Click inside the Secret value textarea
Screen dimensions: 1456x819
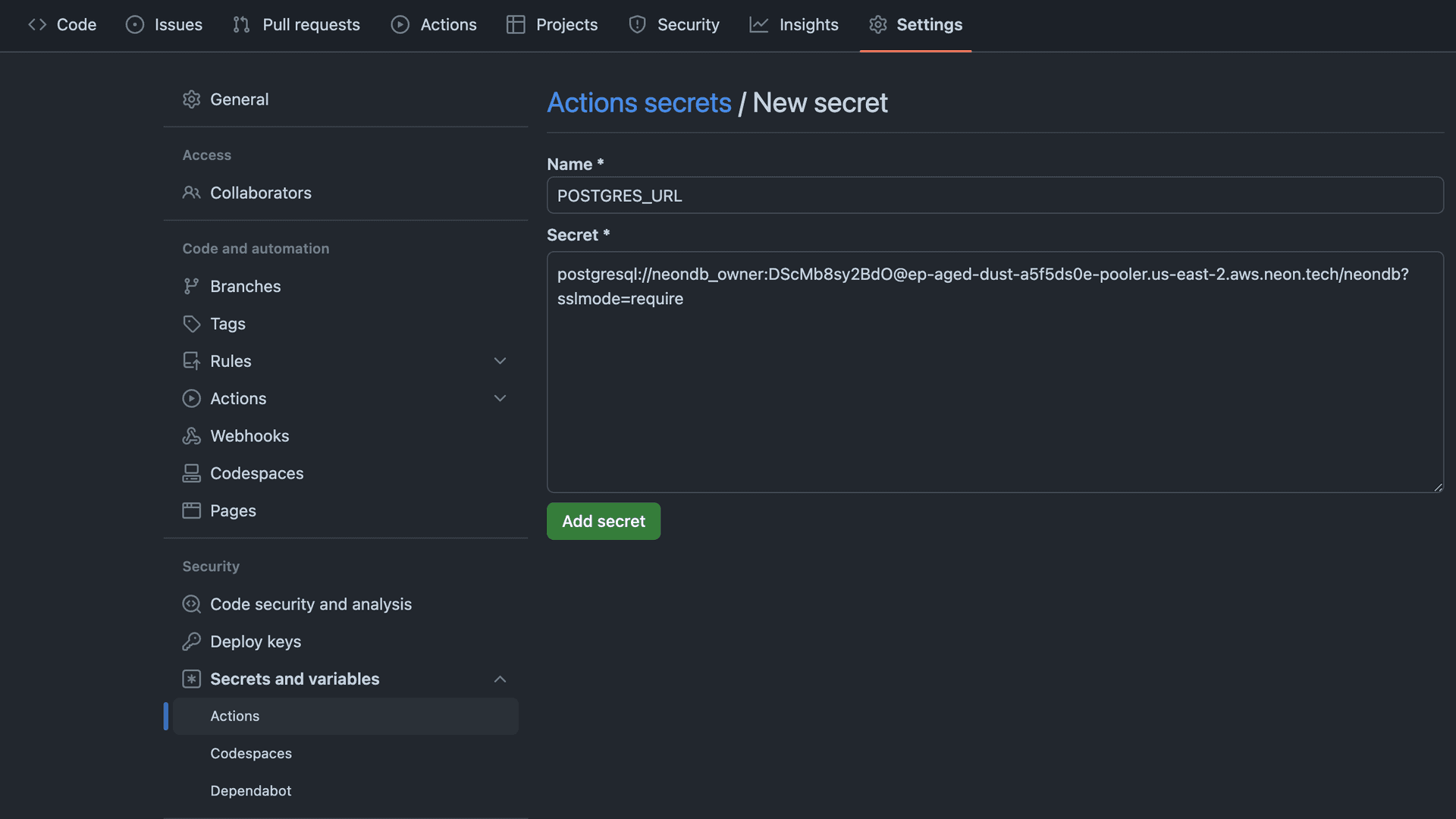coord(994,394)
